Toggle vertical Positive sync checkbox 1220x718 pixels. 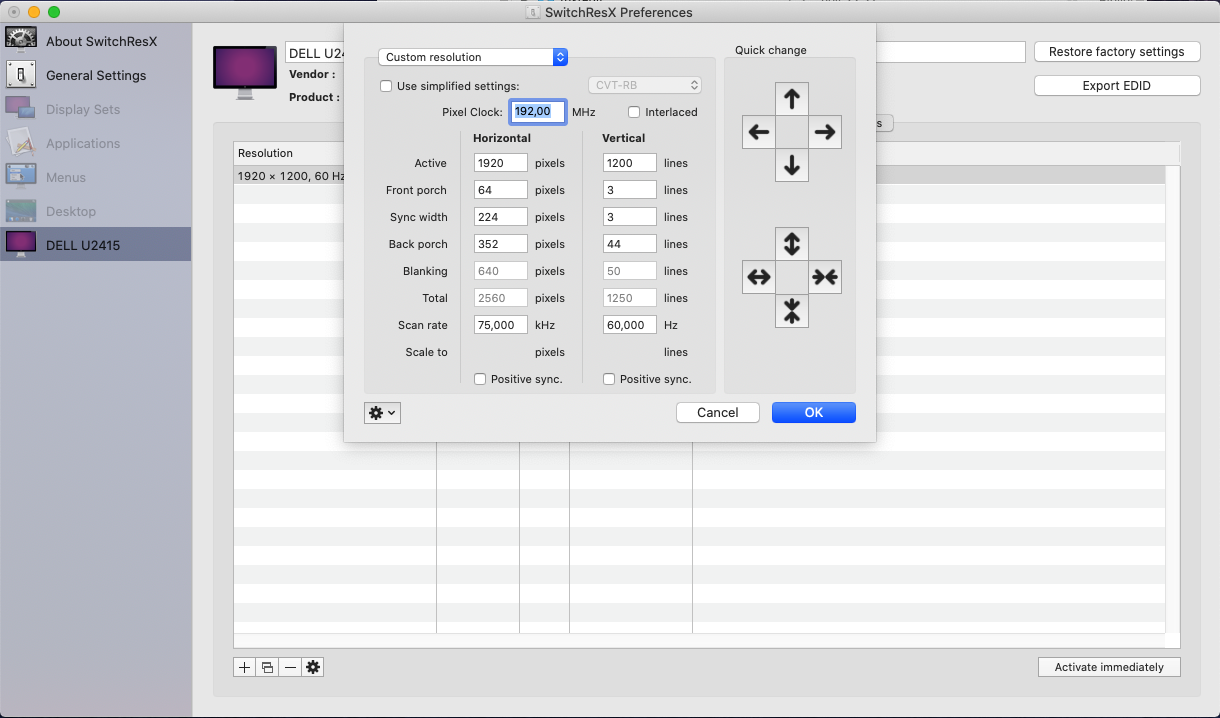(609, 379)
